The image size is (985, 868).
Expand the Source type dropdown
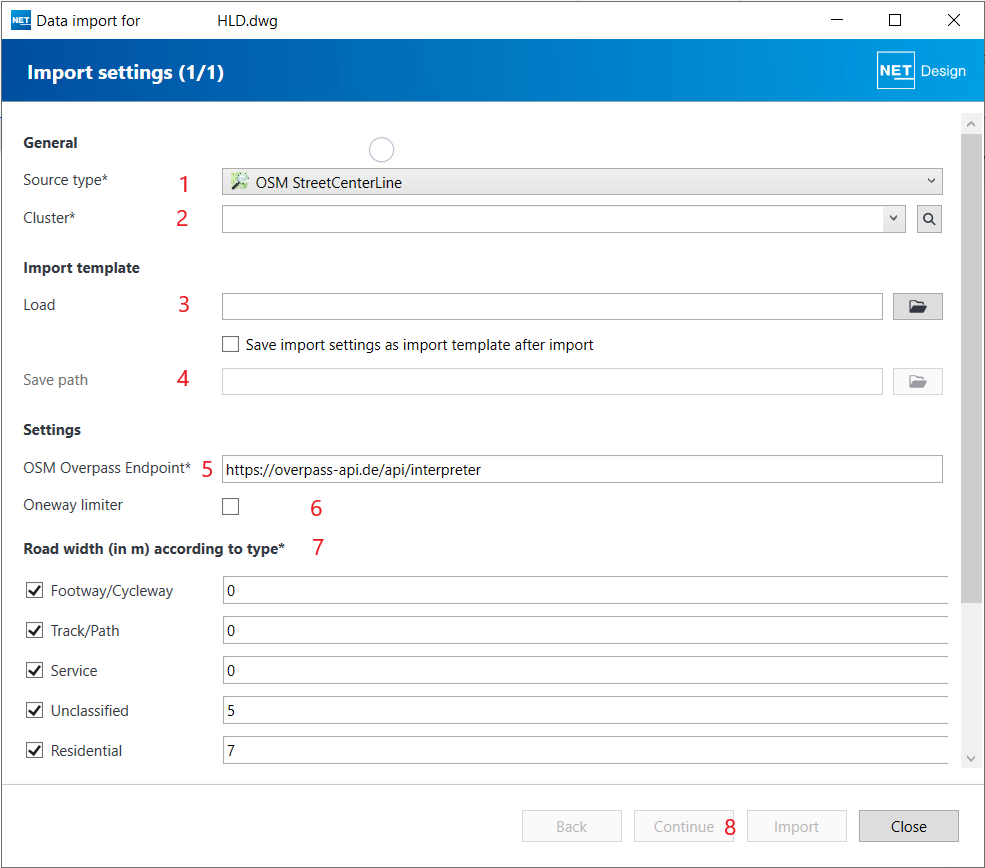[x=931, y=182]
